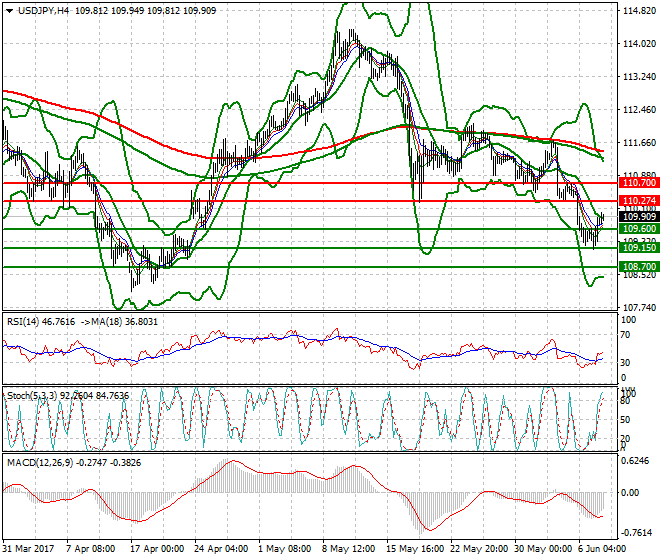
Task: Click the 114.820 price scale value
Action: [x=636, y=12]
